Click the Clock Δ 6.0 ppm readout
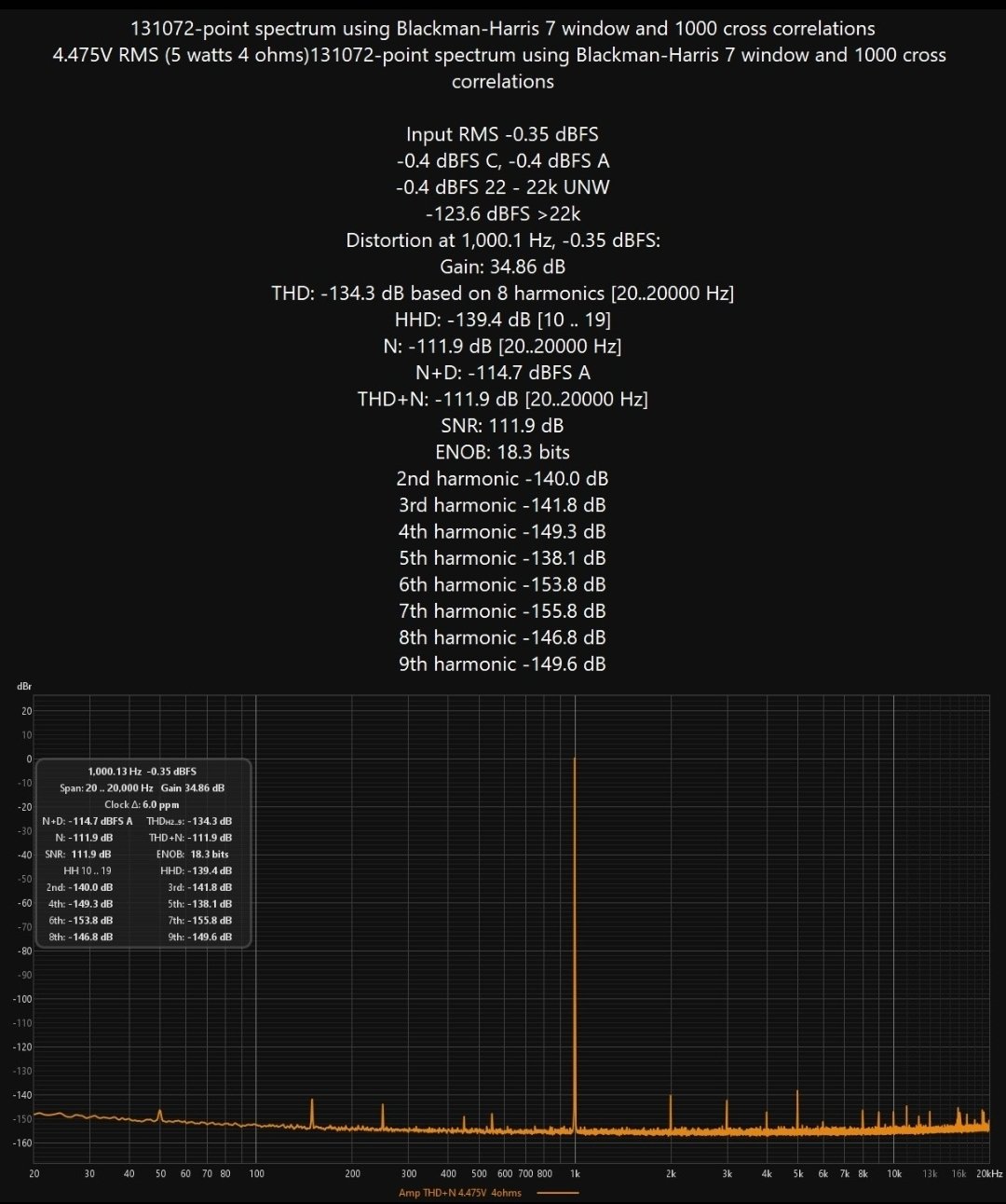 [x=142, y=804]
